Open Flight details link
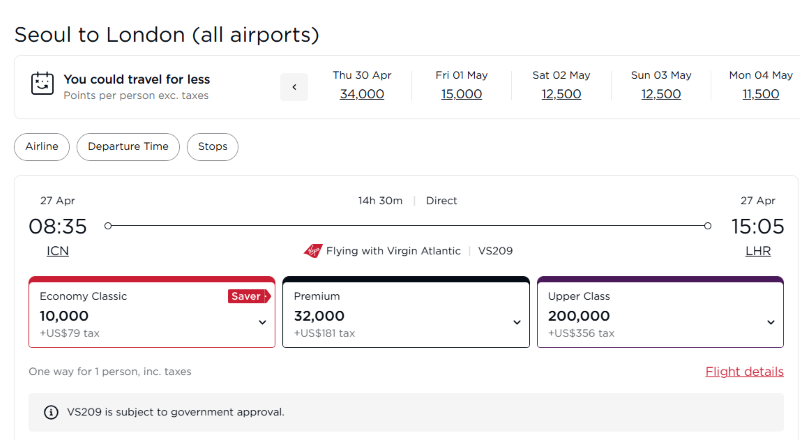Screen dimensions: 800x440 tap(744, 372)
